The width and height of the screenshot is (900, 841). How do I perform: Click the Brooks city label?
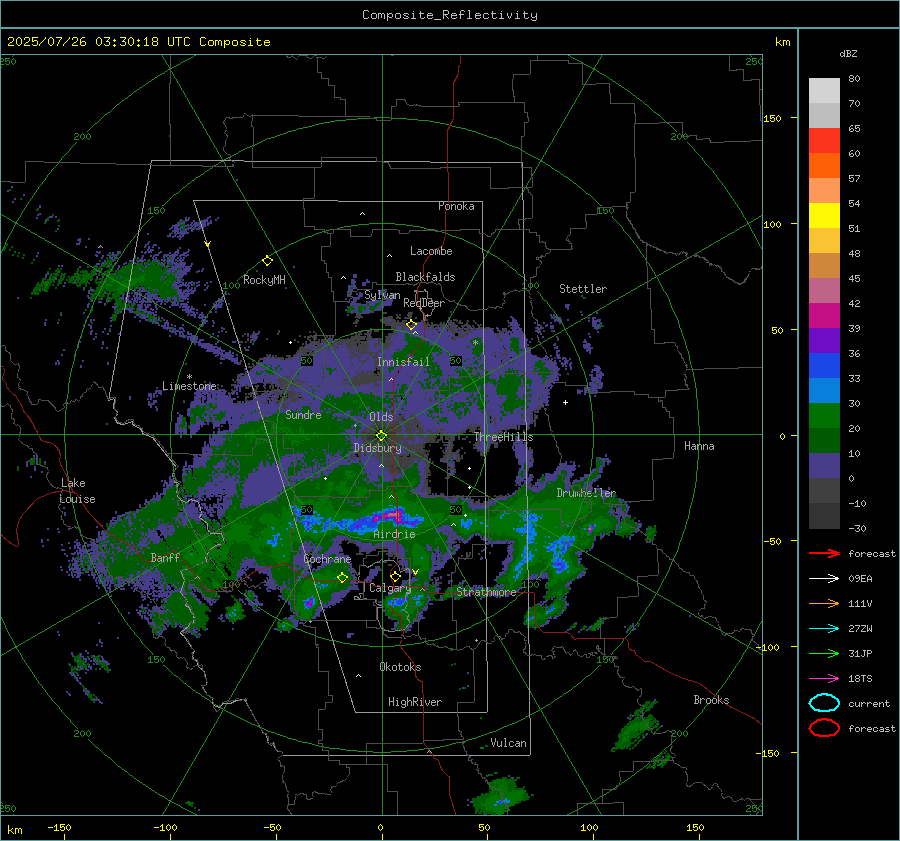point(711,700)
